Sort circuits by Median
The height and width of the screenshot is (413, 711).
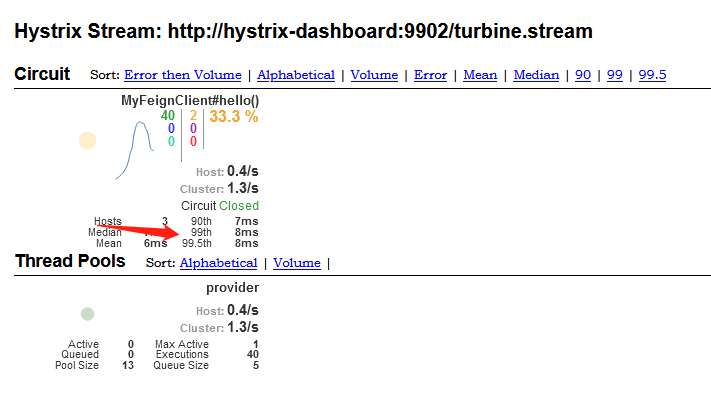pyautogui.click(x=536, y=75)
